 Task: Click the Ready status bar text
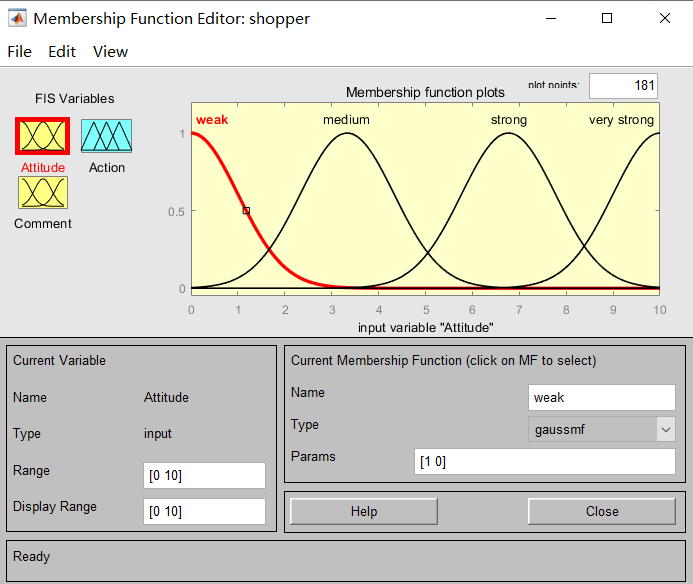31,557
